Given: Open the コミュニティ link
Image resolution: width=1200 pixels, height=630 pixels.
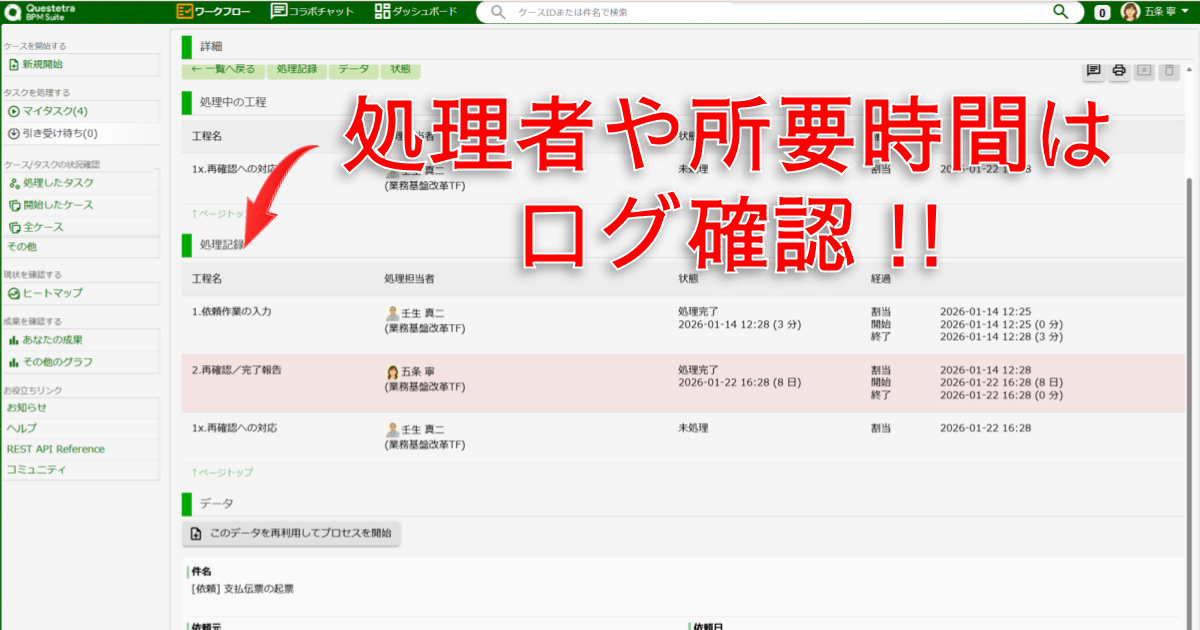Looking at the screenshot, I should (80, 470).
